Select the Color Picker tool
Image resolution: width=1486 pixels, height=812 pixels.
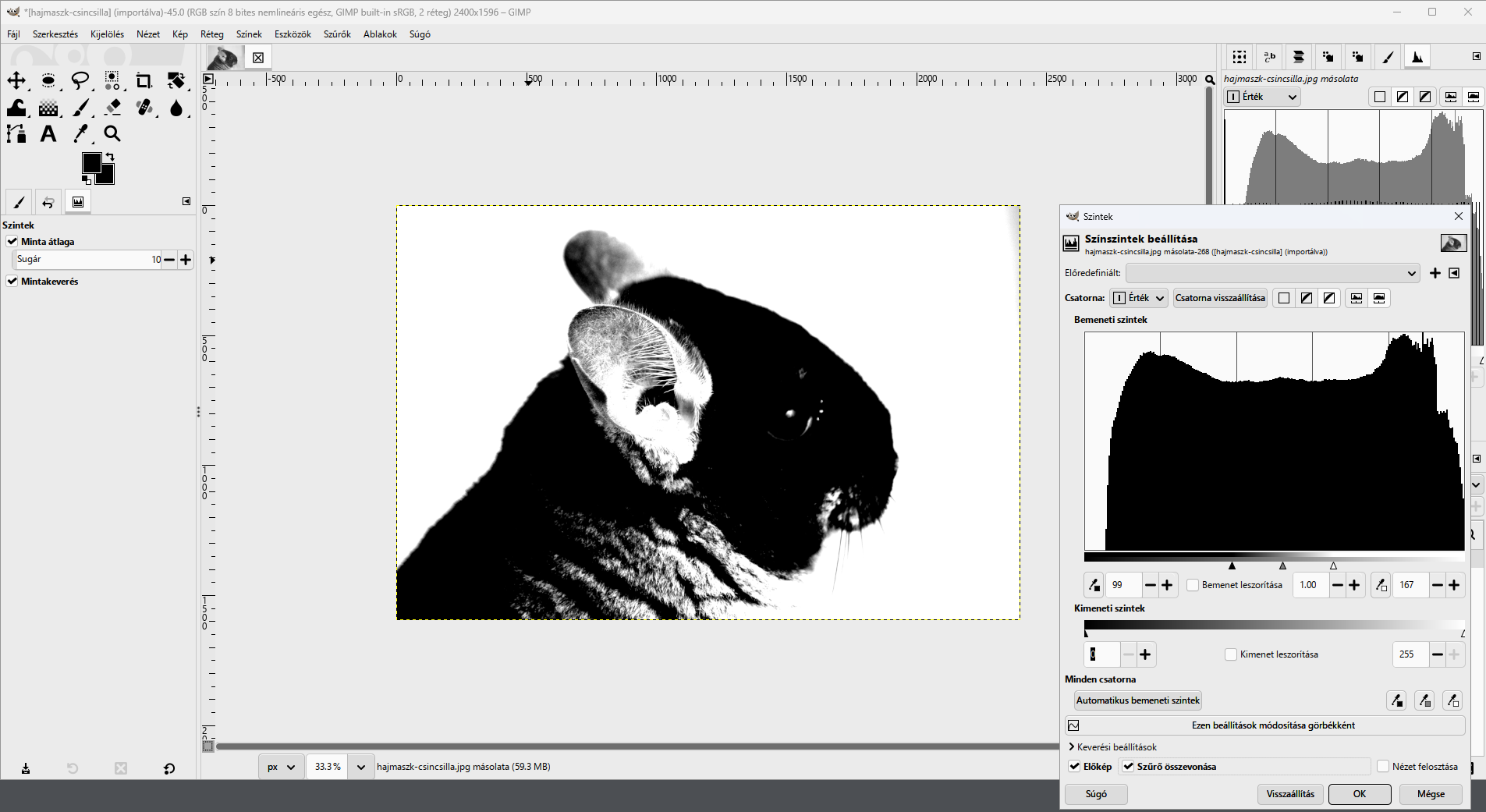tap(80, 133)
